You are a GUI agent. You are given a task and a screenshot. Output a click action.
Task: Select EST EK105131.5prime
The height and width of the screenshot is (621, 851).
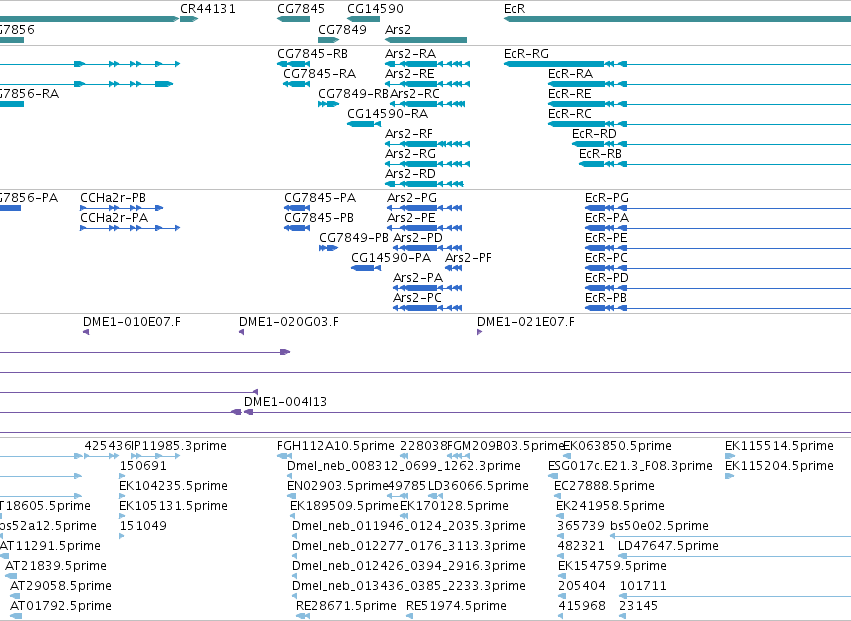[174, 506]
